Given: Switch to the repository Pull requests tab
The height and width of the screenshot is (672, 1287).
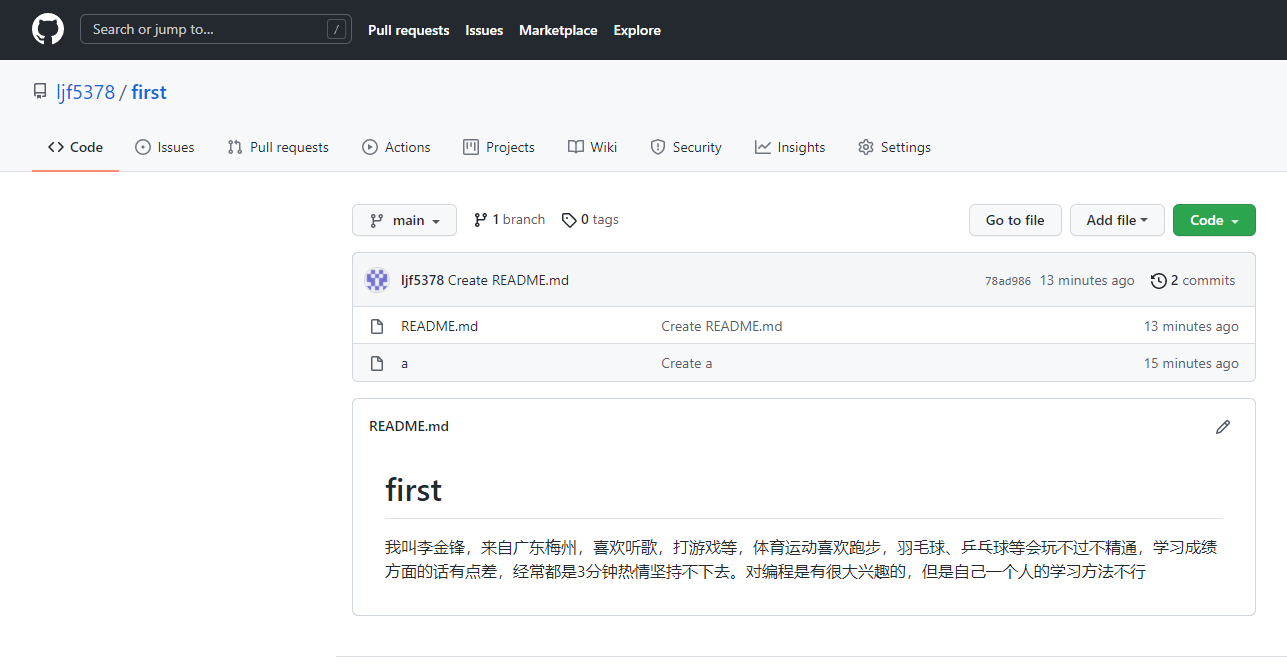Looking at the screenshot, I should point(278,147).
